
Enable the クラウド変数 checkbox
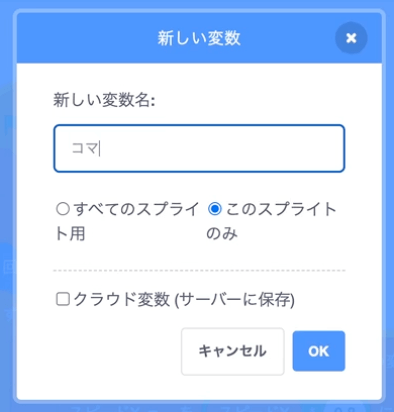[63, 299]
